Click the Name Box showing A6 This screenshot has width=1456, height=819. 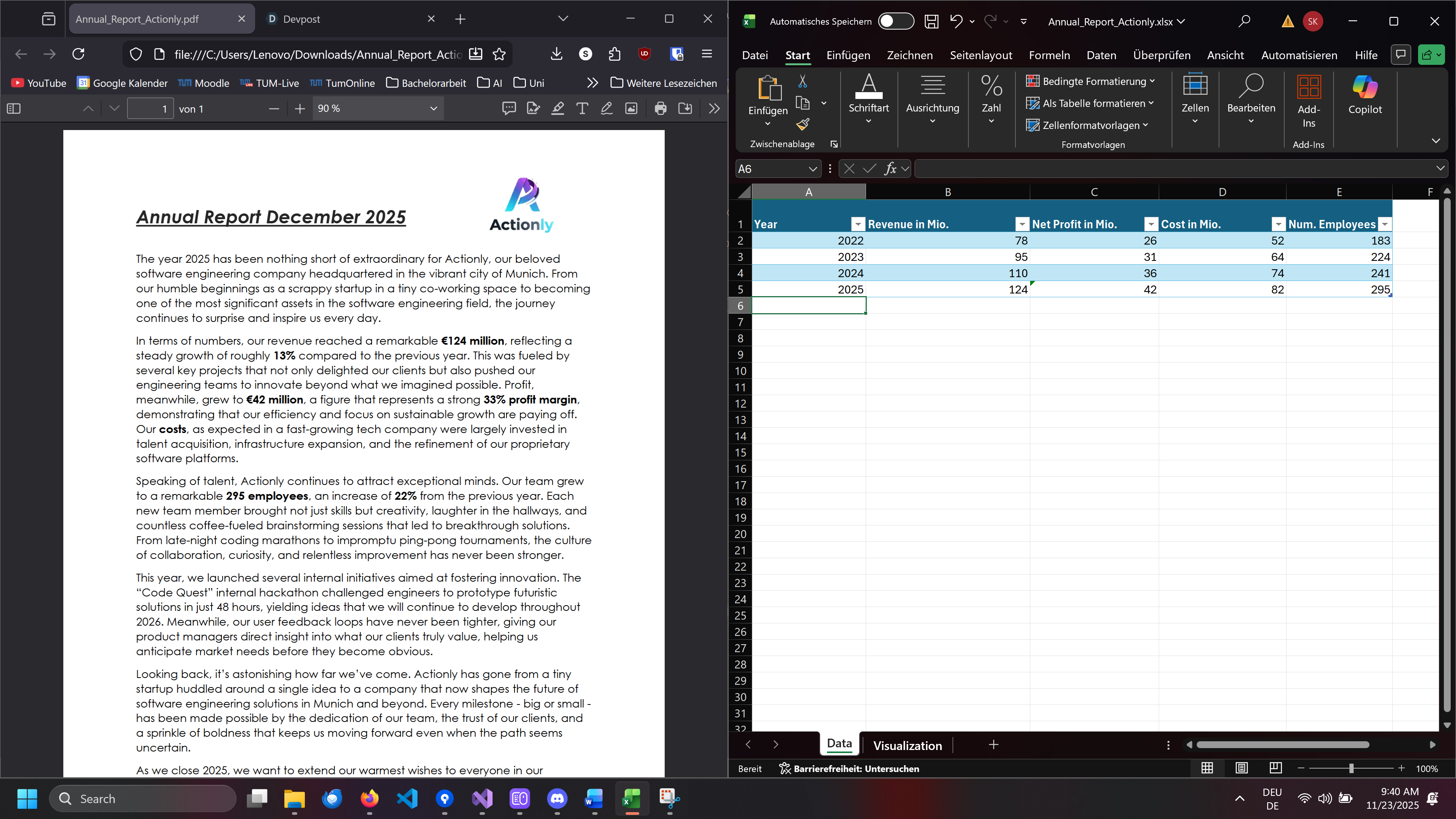click(769, 169)
